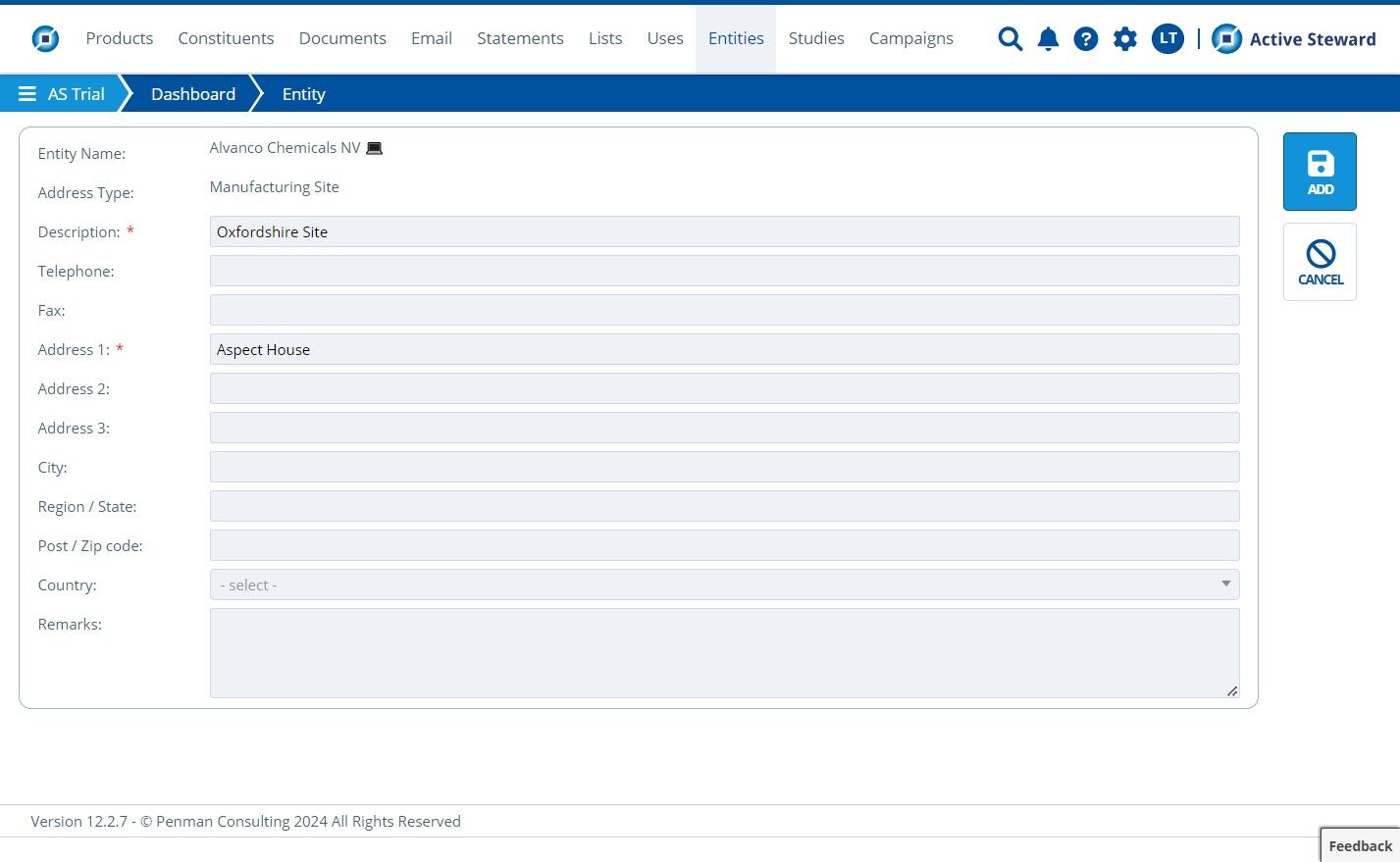Focus the Address 1 field with Aspect House
The image size is (1400, 862).
(724, 349)
